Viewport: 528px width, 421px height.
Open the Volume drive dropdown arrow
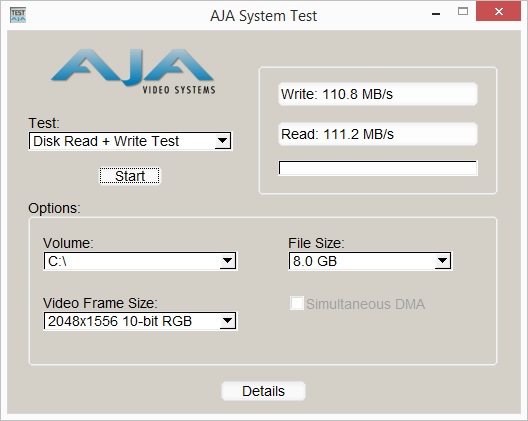[228, 261]
